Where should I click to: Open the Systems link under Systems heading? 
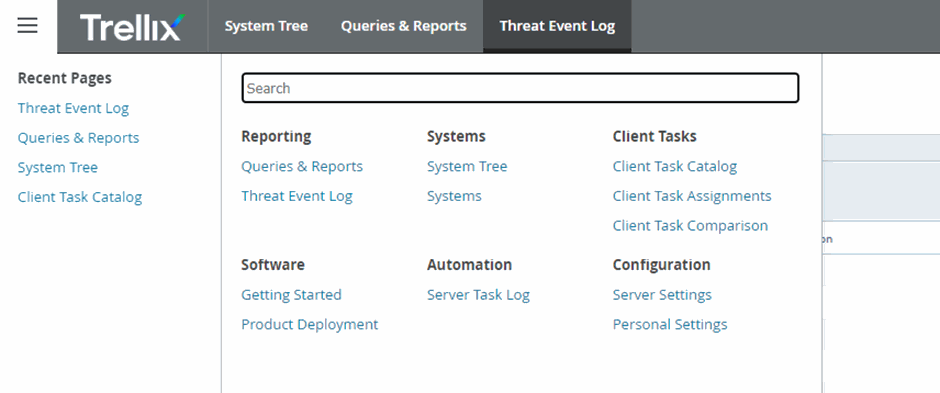(454, 196)
